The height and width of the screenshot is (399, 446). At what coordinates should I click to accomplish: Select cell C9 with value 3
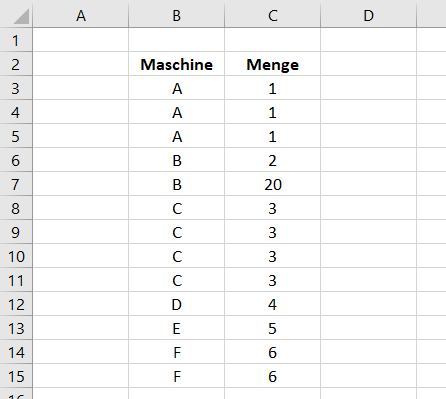273,232
